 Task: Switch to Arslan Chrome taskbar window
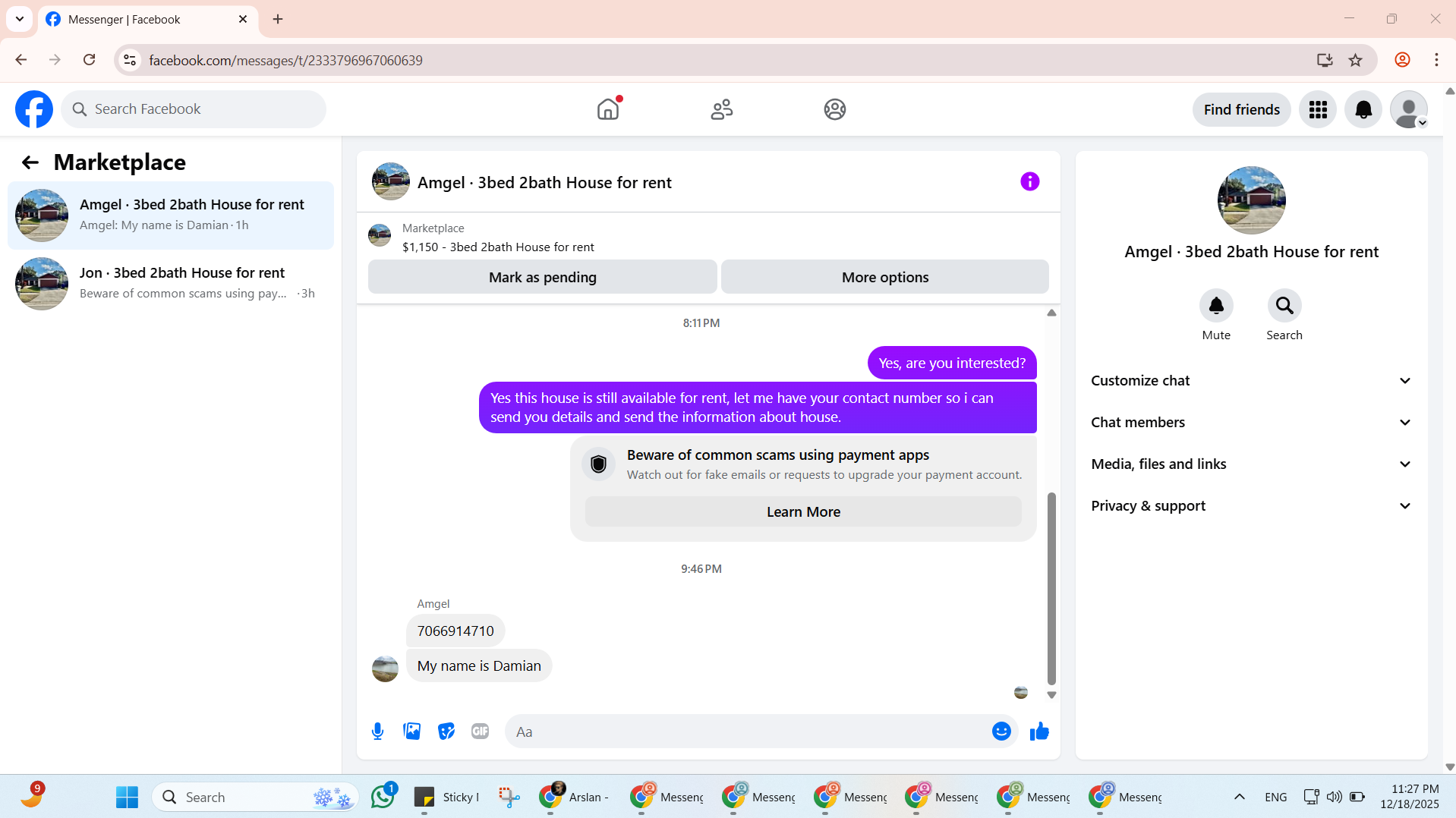point(575,797)
